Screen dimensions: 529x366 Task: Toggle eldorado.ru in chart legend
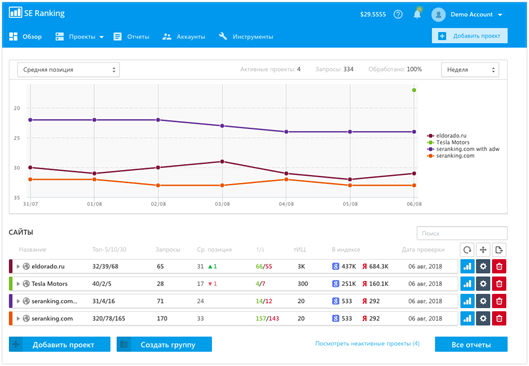tap(447, 136)
